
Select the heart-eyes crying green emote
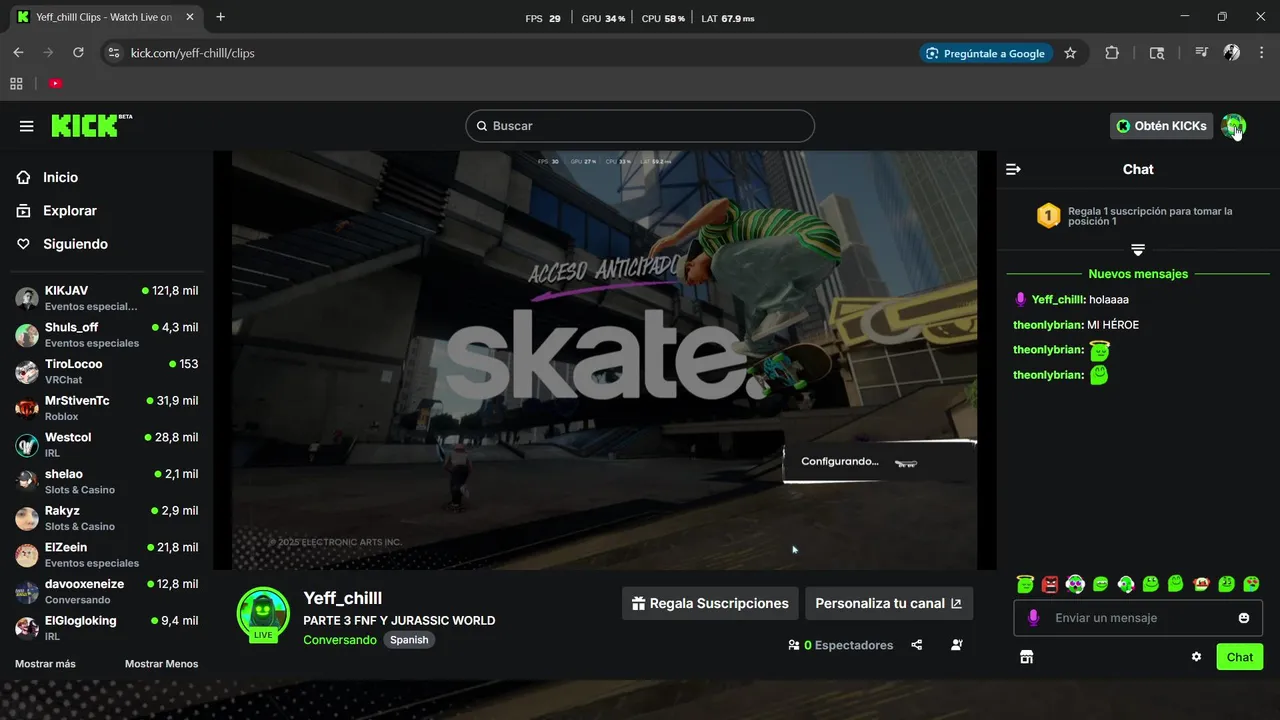(x=1251, y=584)
